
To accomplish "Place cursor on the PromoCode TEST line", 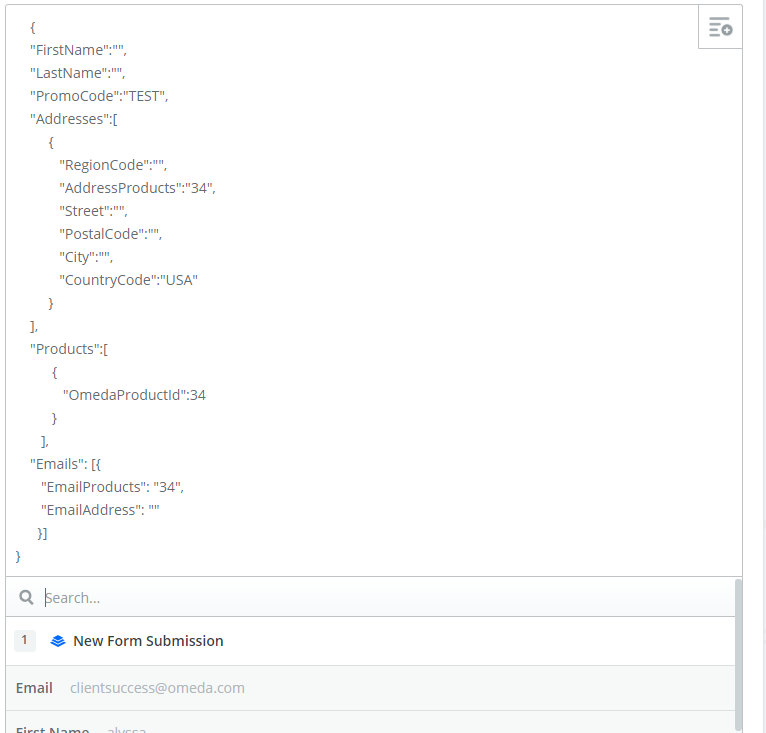I will click(x=99, y=96).
